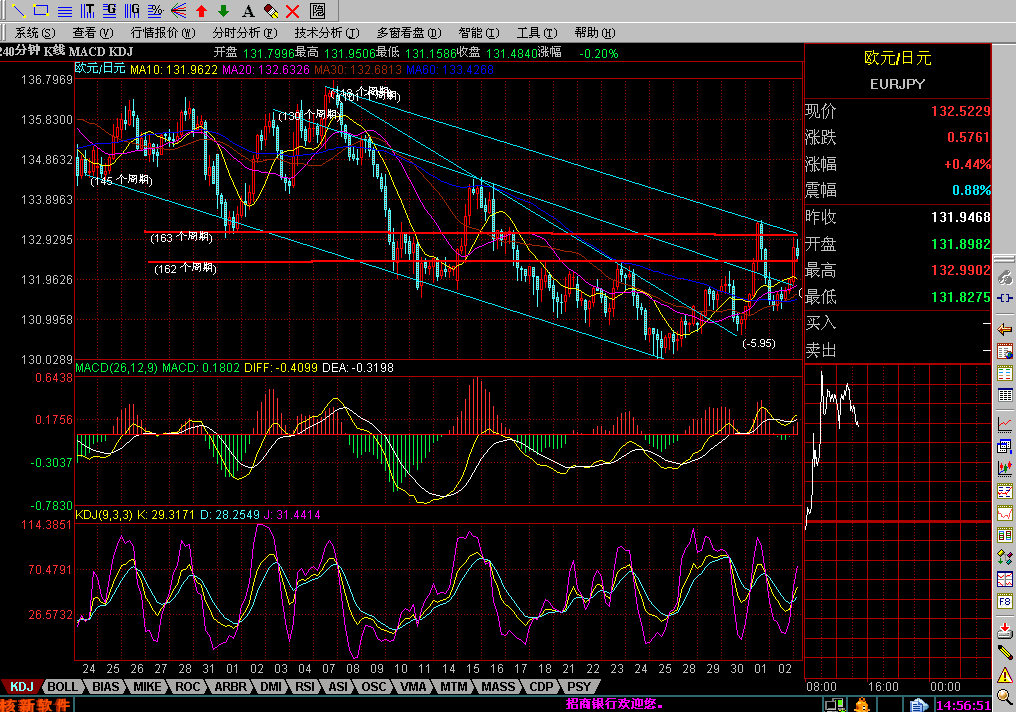Click the red up arrow marker tool
This screenshot has width=1016, height=712.
click(201, 11)
